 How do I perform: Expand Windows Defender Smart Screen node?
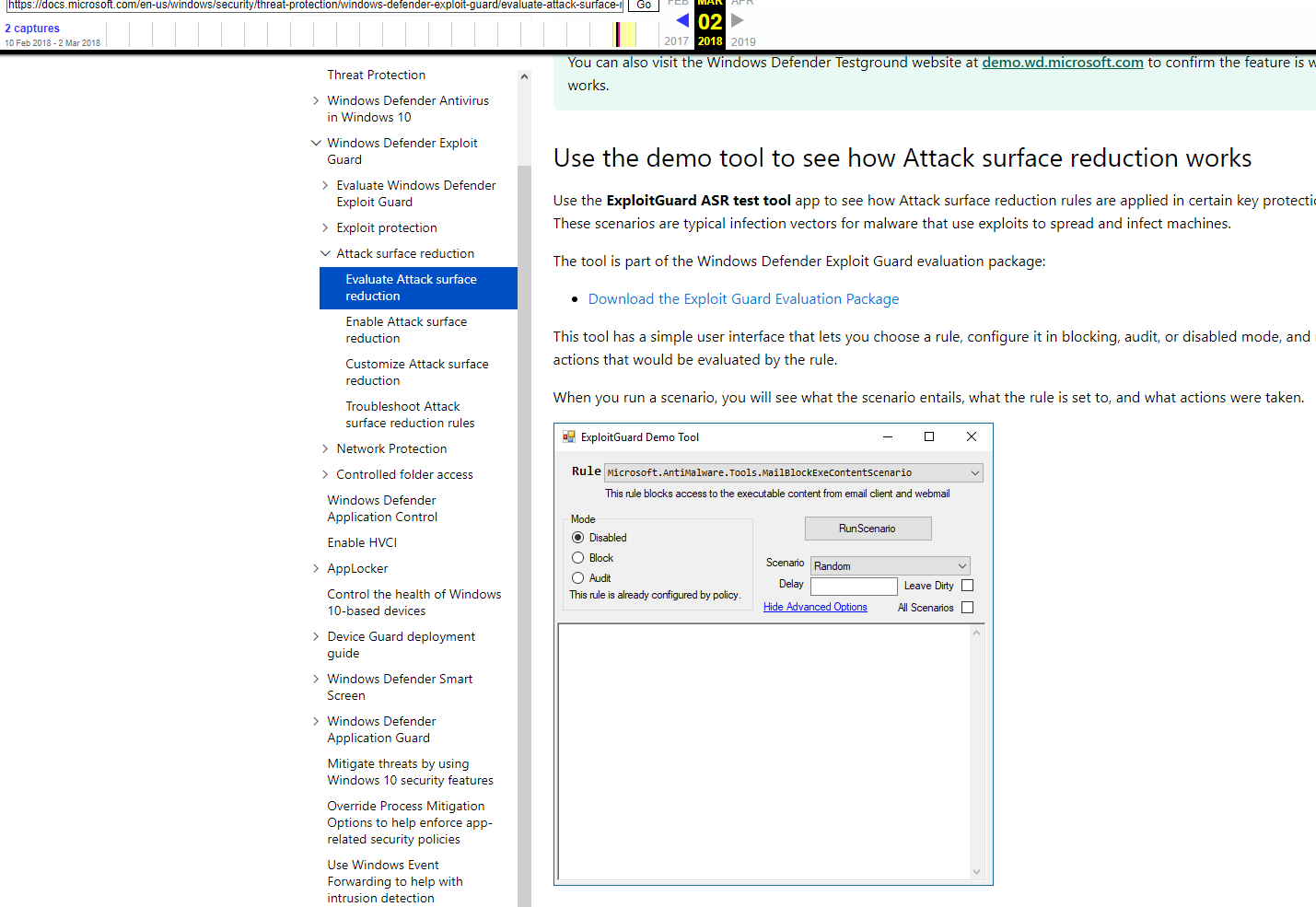point(316,679)
